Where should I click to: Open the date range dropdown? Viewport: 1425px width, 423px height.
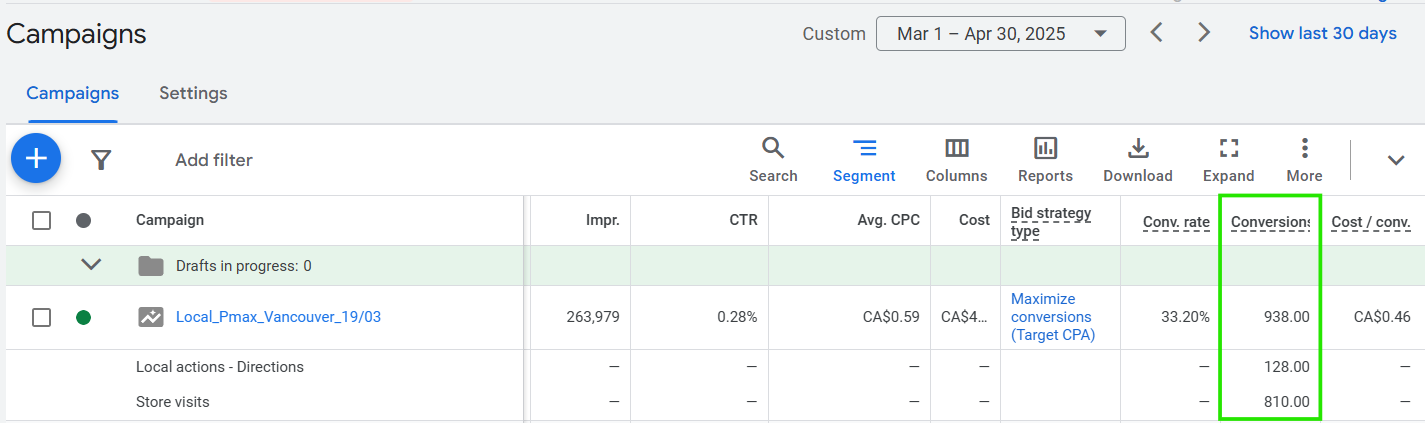tap(1000, 34)
